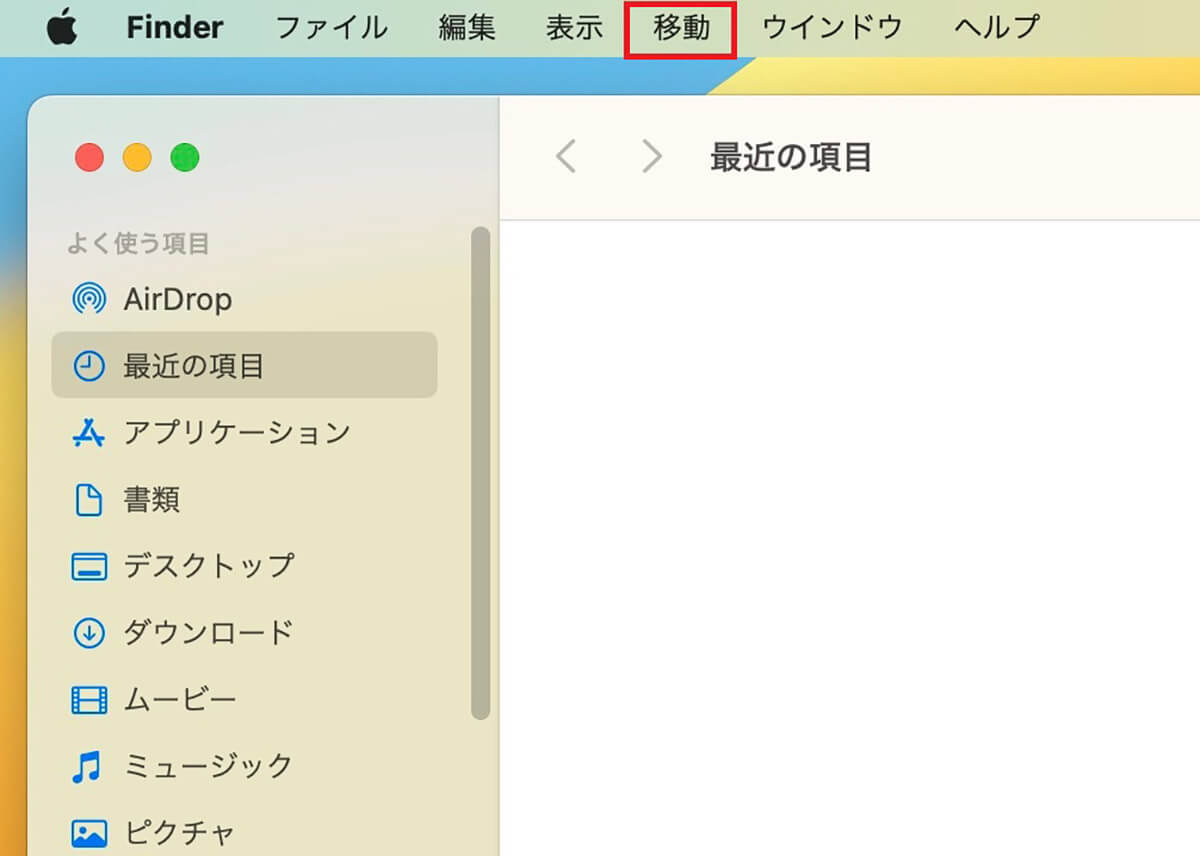
Task: Click the アプリケーション icon in sidebar
Action: point(89,433)
